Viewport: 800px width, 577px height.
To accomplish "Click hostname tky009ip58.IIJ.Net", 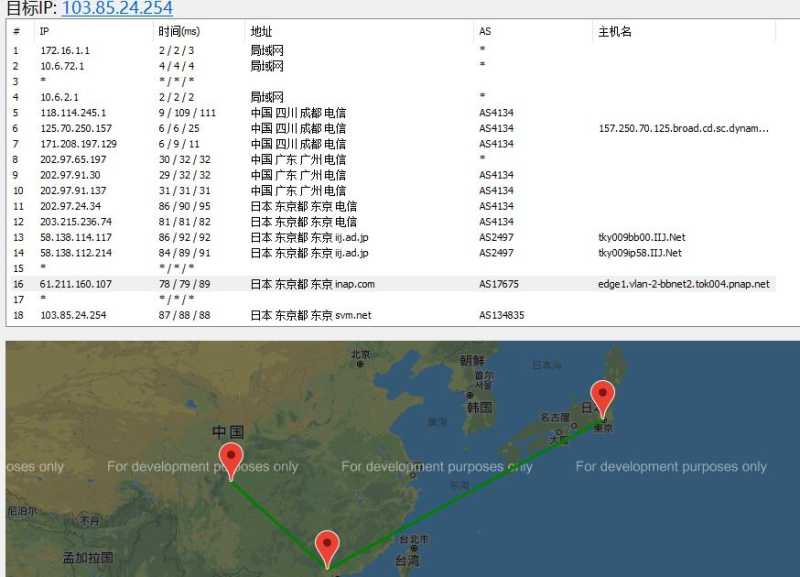I will tap(640, 253).
